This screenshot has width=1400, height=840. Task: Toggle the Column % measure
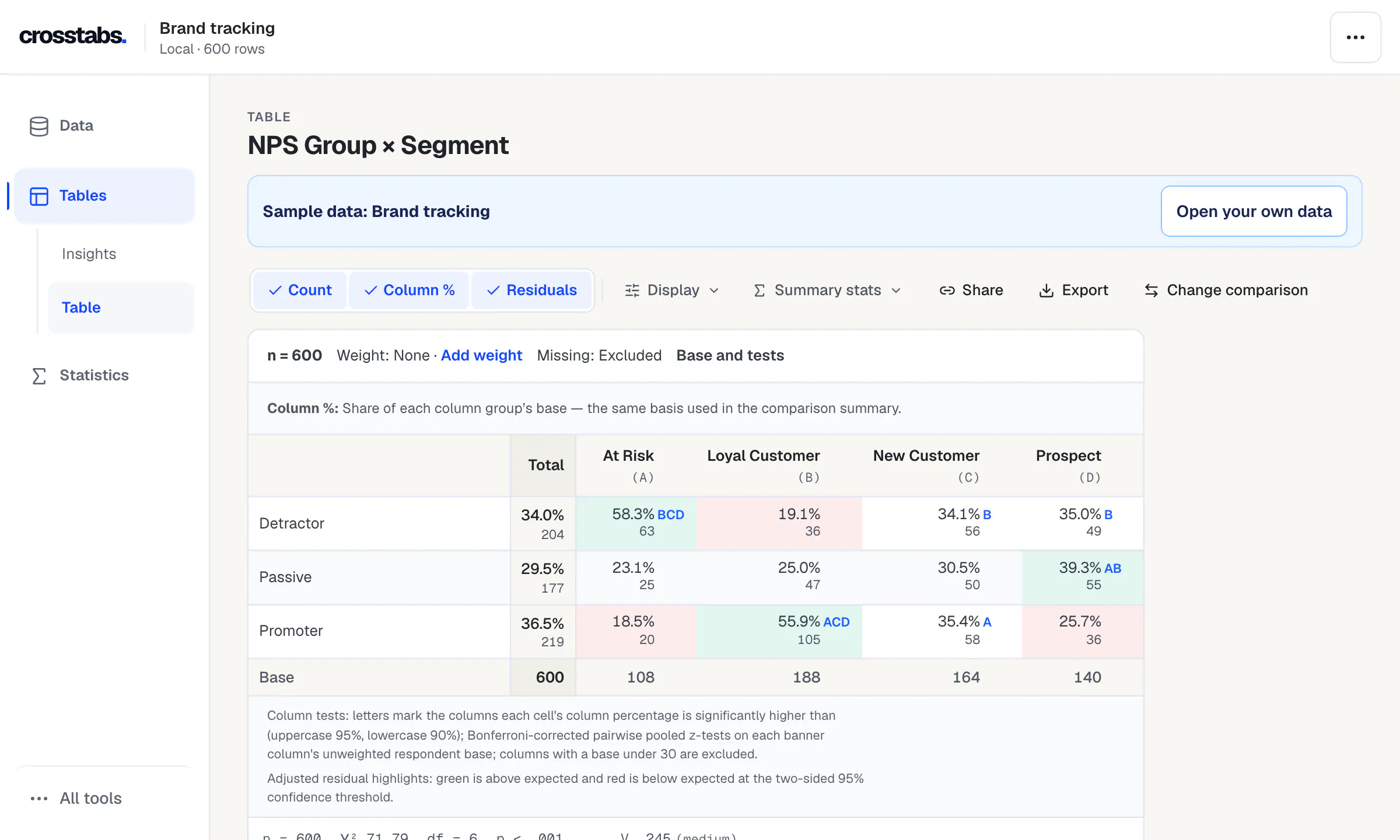point(409,290)
